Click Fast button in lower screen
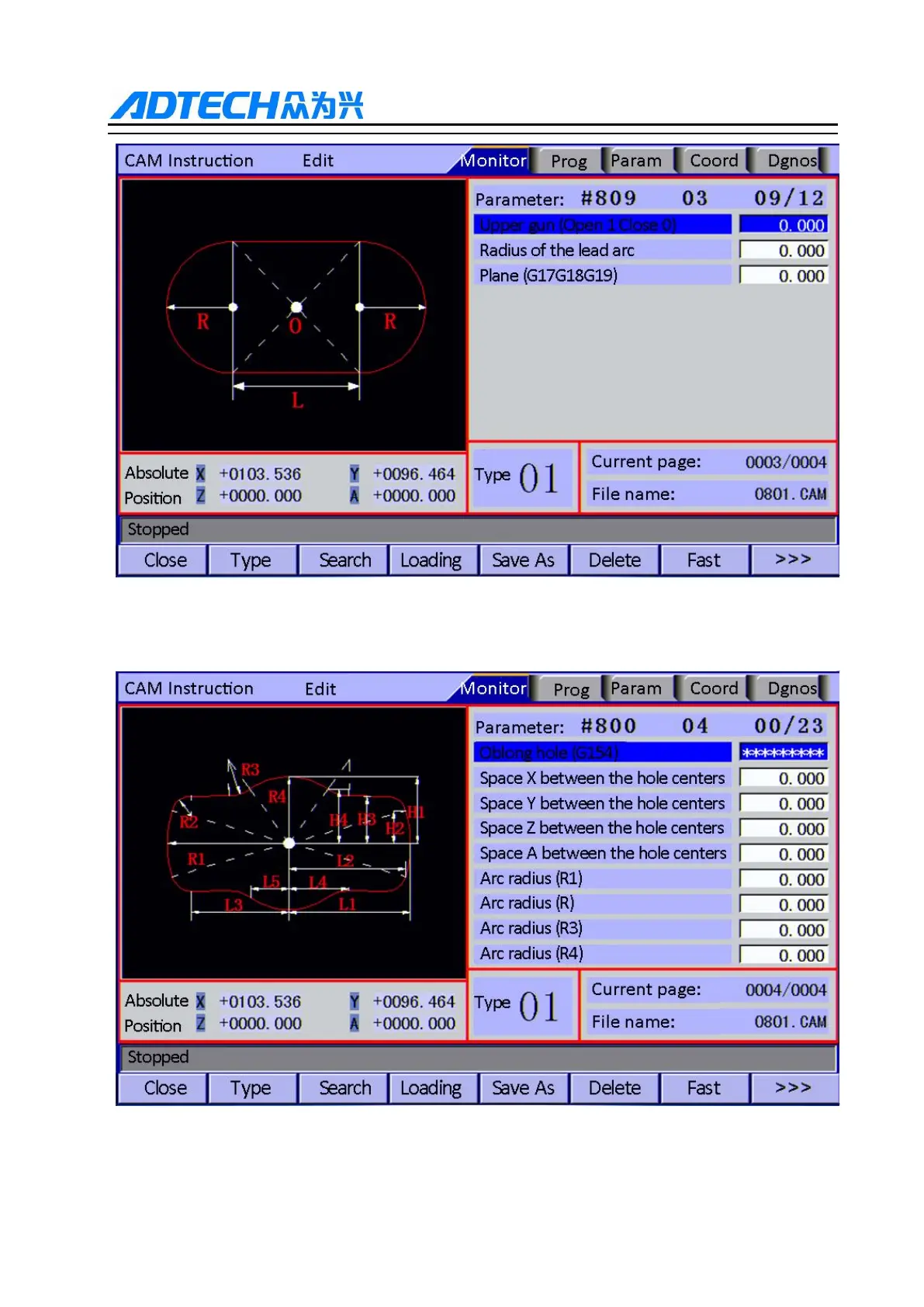 [704, 1088]
